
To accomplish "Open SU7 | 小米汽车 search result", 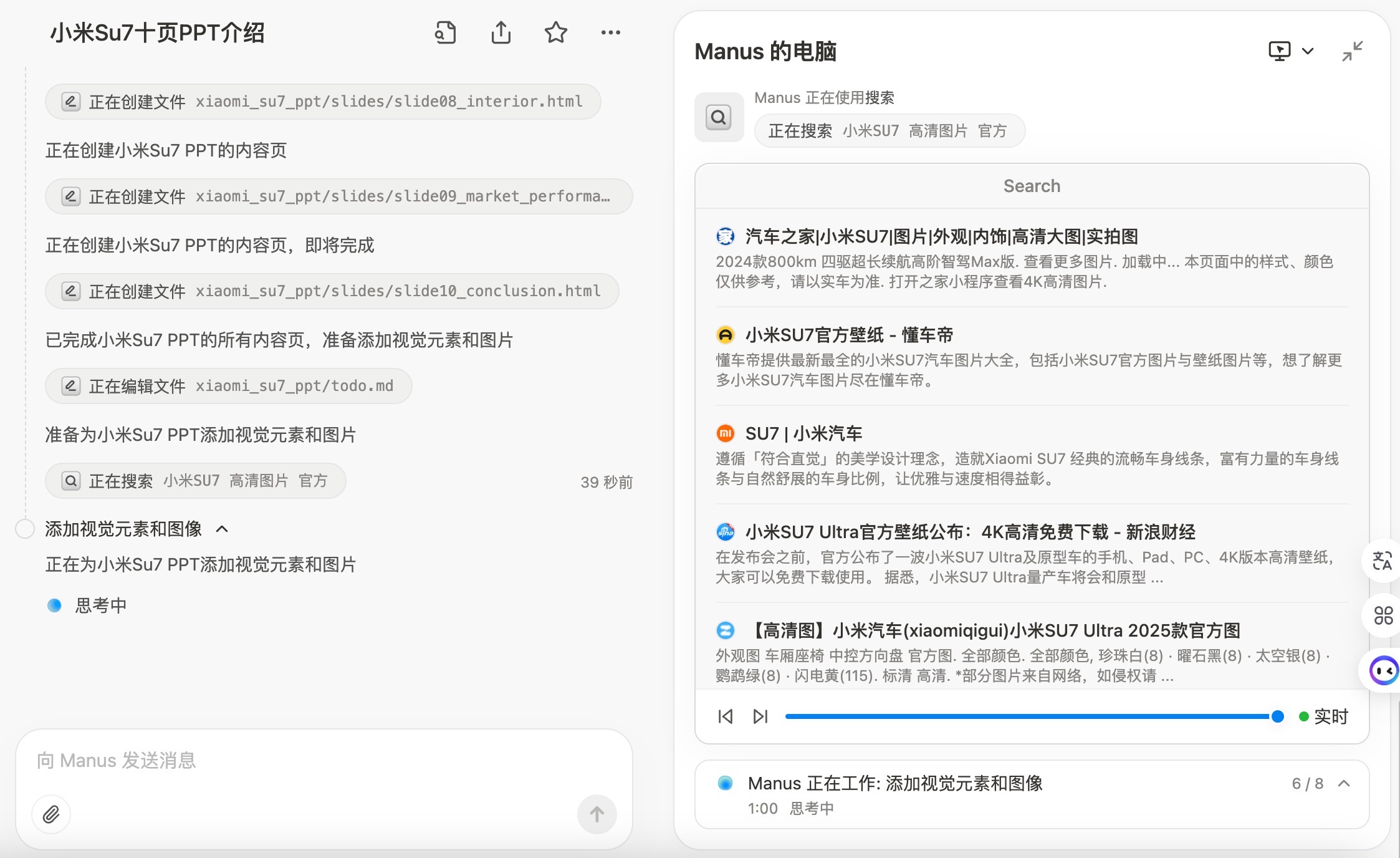I will pyautogui.click(x=803, y=434).
